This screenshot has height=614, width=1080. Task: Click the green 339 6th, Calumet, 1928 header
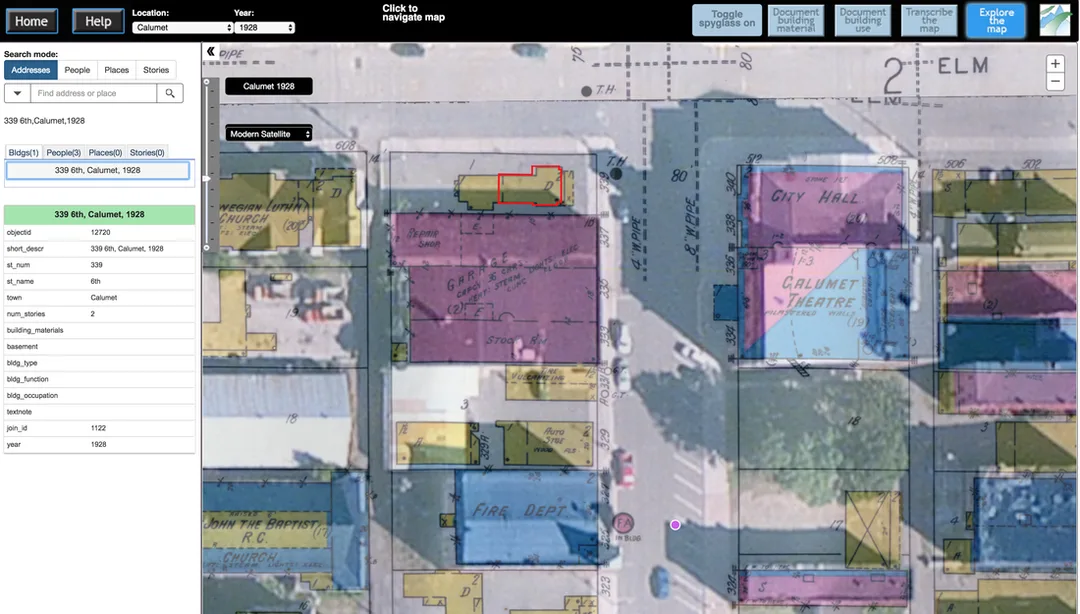pos(99,214)
